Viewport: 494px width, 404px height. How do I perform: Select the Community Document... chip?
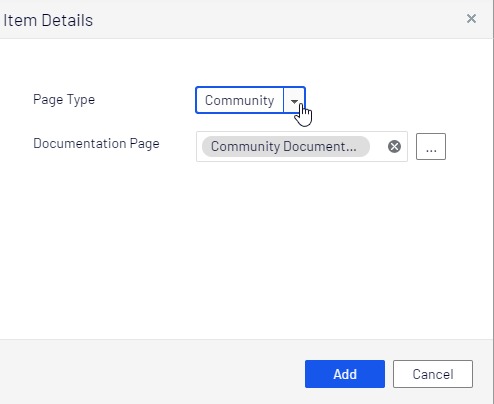(x=286, y=147)
